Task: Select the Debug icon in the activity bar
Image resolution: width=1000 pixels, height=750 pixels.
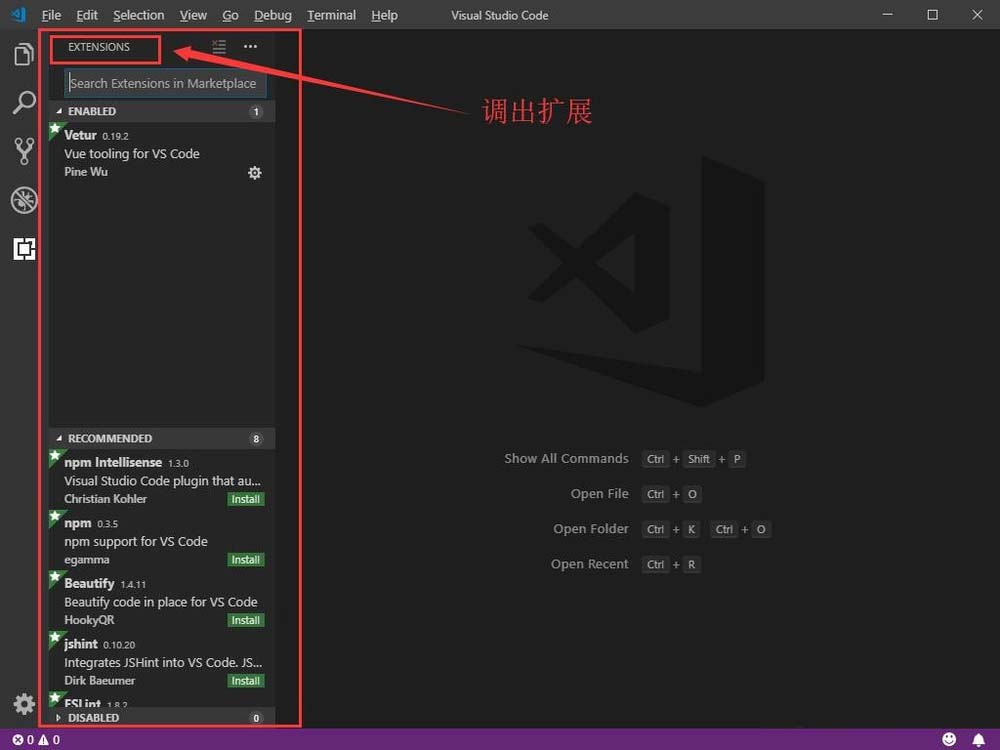Action: [x=23, y=200]
